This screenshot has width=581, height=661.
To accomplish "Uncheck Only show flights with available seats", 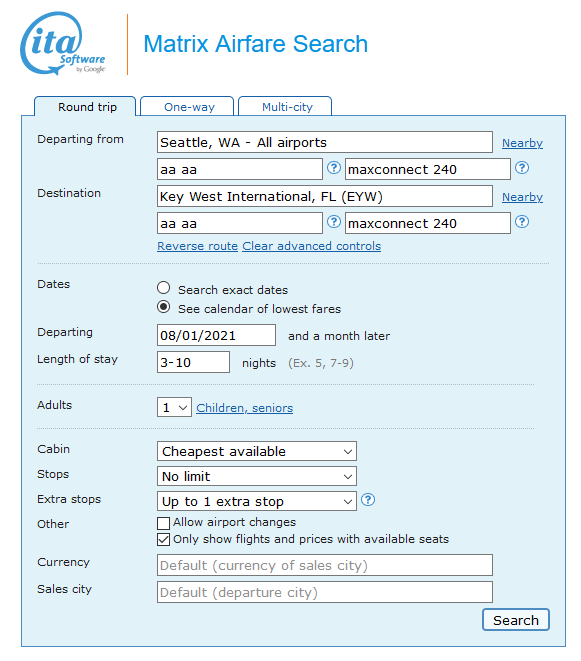I will coord(164,540).
